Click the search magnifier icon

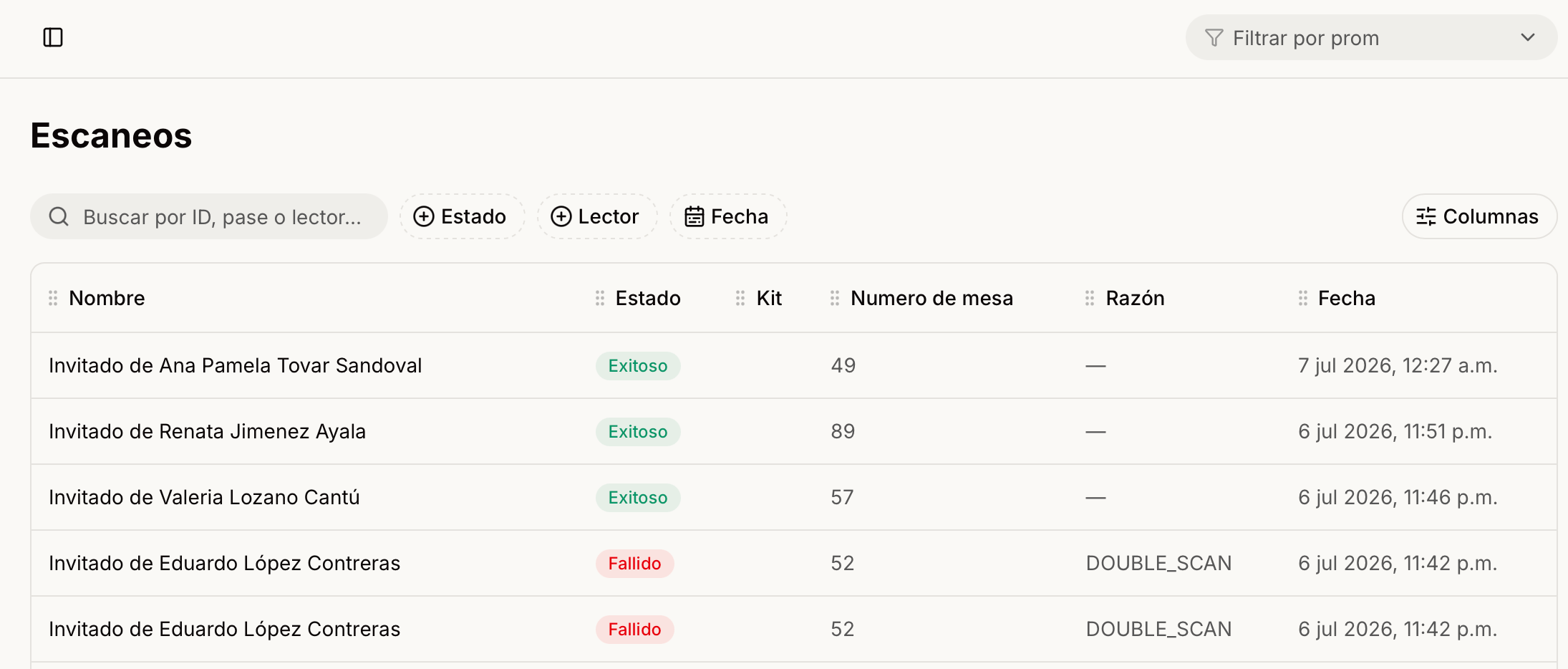(59, 216)
